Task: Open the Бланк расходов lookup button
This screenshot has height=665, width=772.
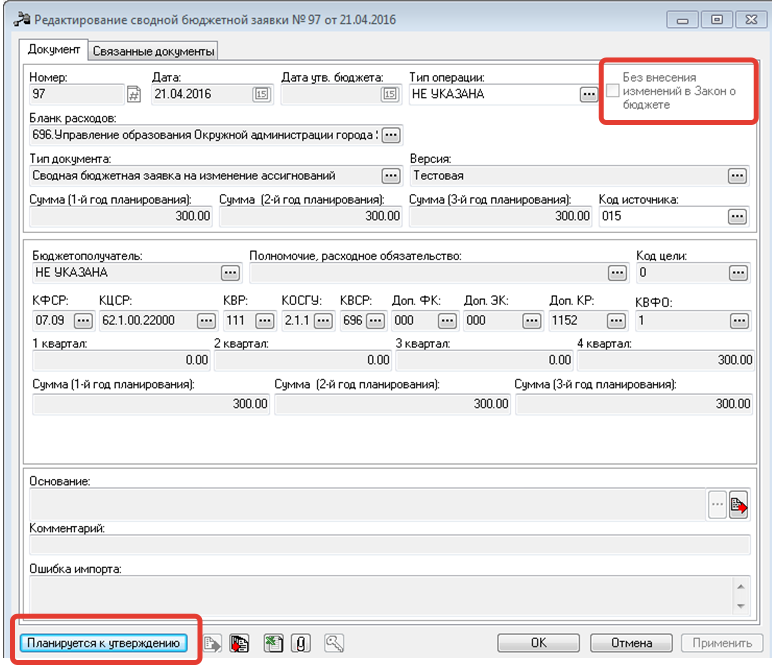Action: [x=391, y=135]
